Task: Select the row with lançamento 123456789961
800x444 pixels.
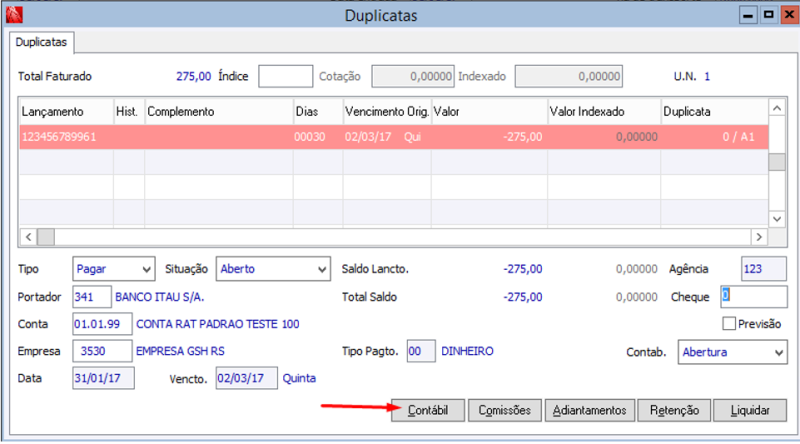Action: tap(394, 137)
